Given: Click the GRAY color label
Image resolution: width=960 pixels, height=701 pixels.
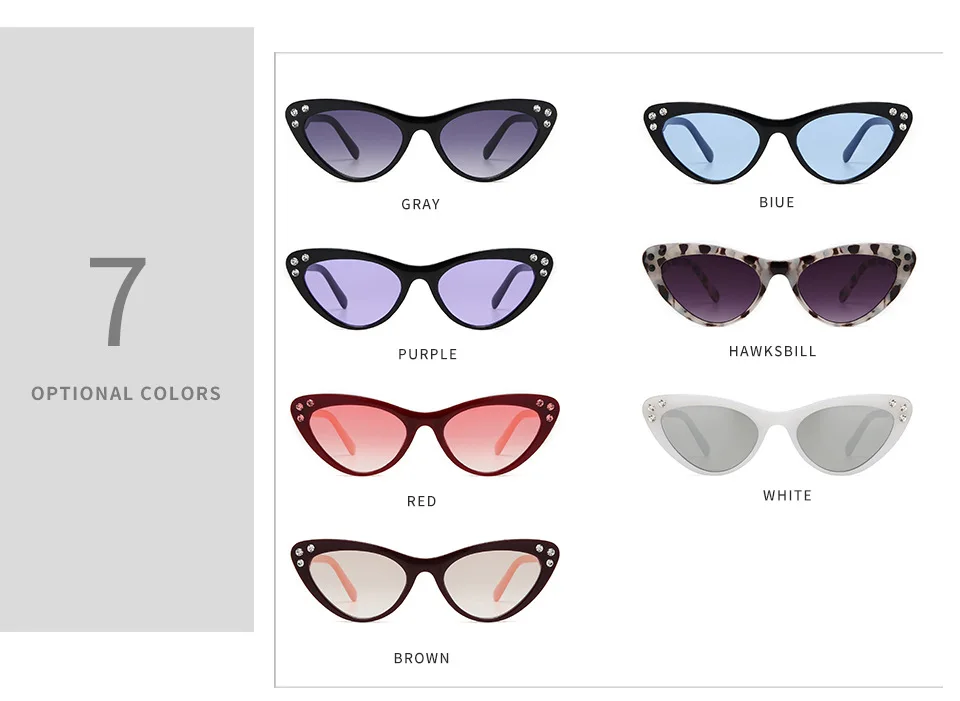Looking at the screenshot, I should point(421,204).
